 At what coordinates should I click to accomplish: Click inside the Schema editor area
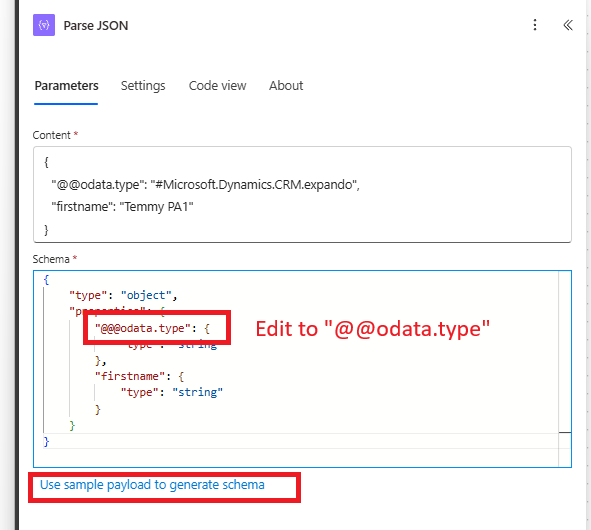coord(302,369)
